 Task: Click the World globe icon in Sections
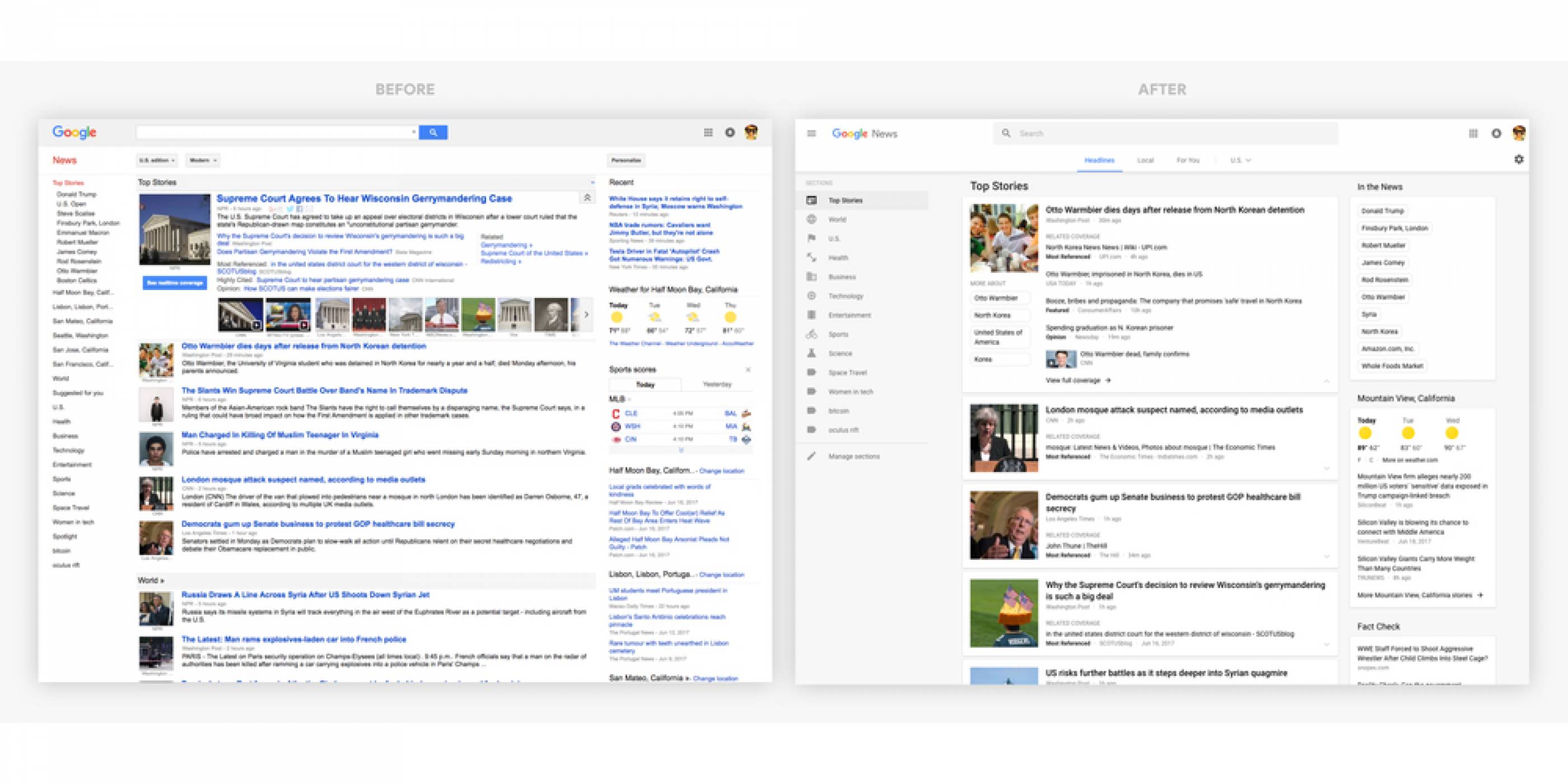click(x=811, y=219)
